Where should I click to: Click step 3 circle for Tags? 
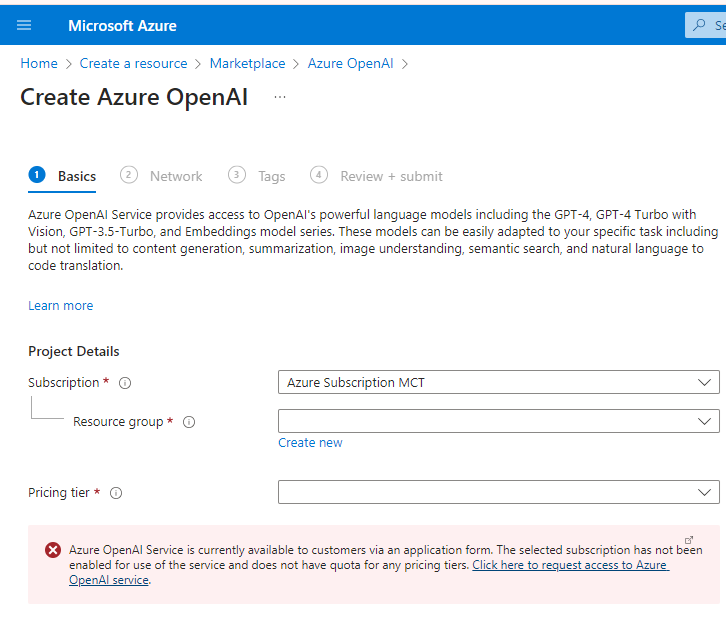(x=237, y=175)
